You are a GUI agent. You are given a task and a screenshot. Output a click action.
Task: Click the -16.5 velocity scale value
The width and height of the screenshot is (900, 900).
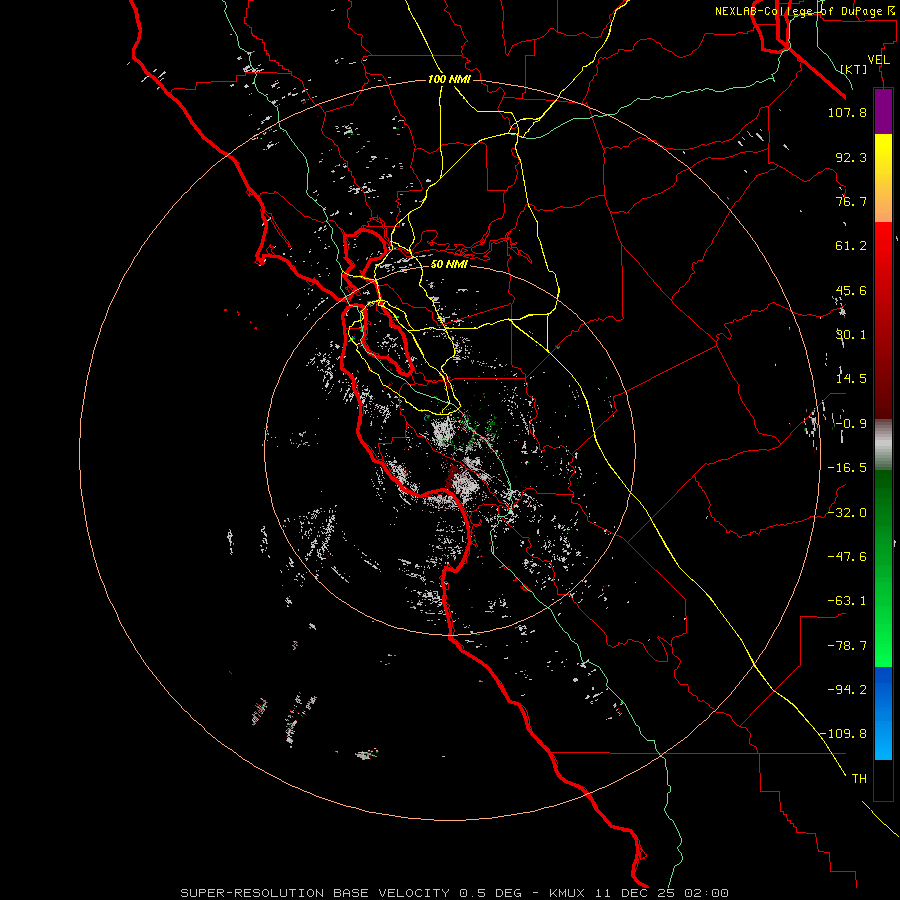847,468
